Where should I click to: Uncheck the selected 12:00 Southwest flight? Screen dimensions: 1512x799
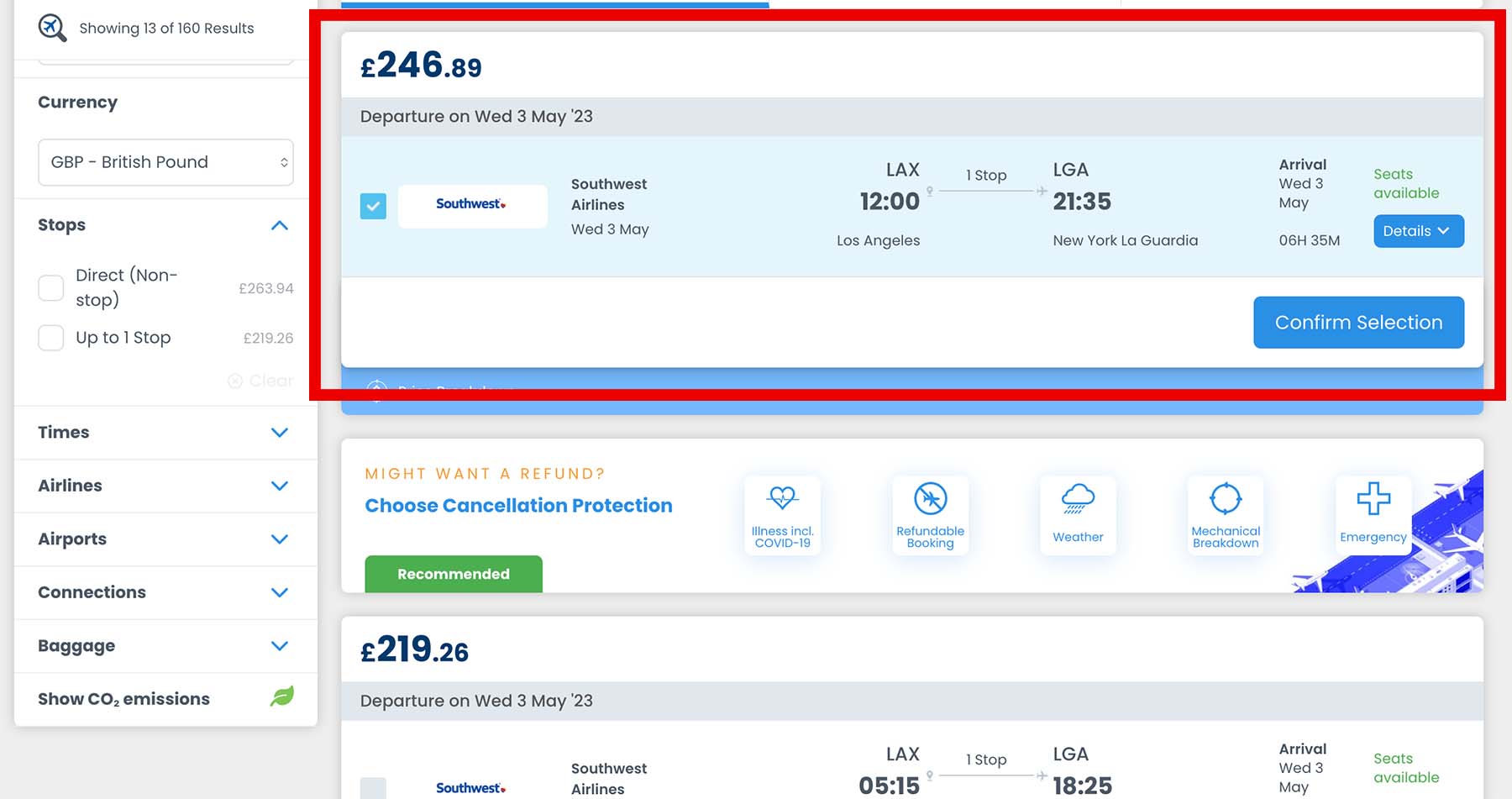(373, 206)
